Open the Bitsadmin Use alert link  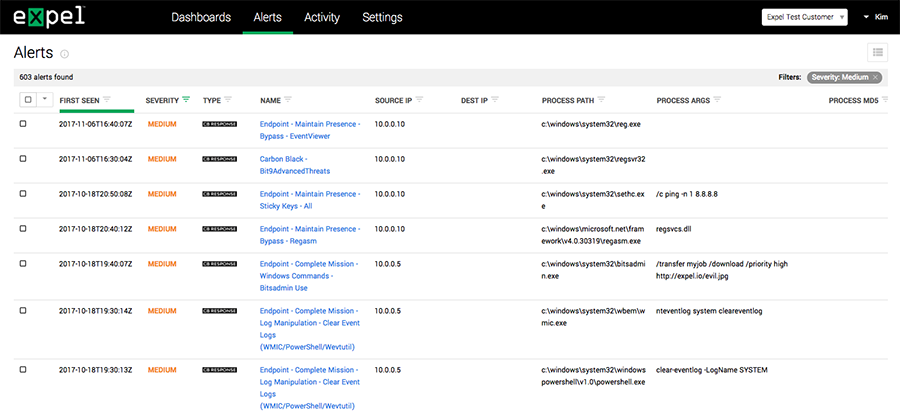309,276
